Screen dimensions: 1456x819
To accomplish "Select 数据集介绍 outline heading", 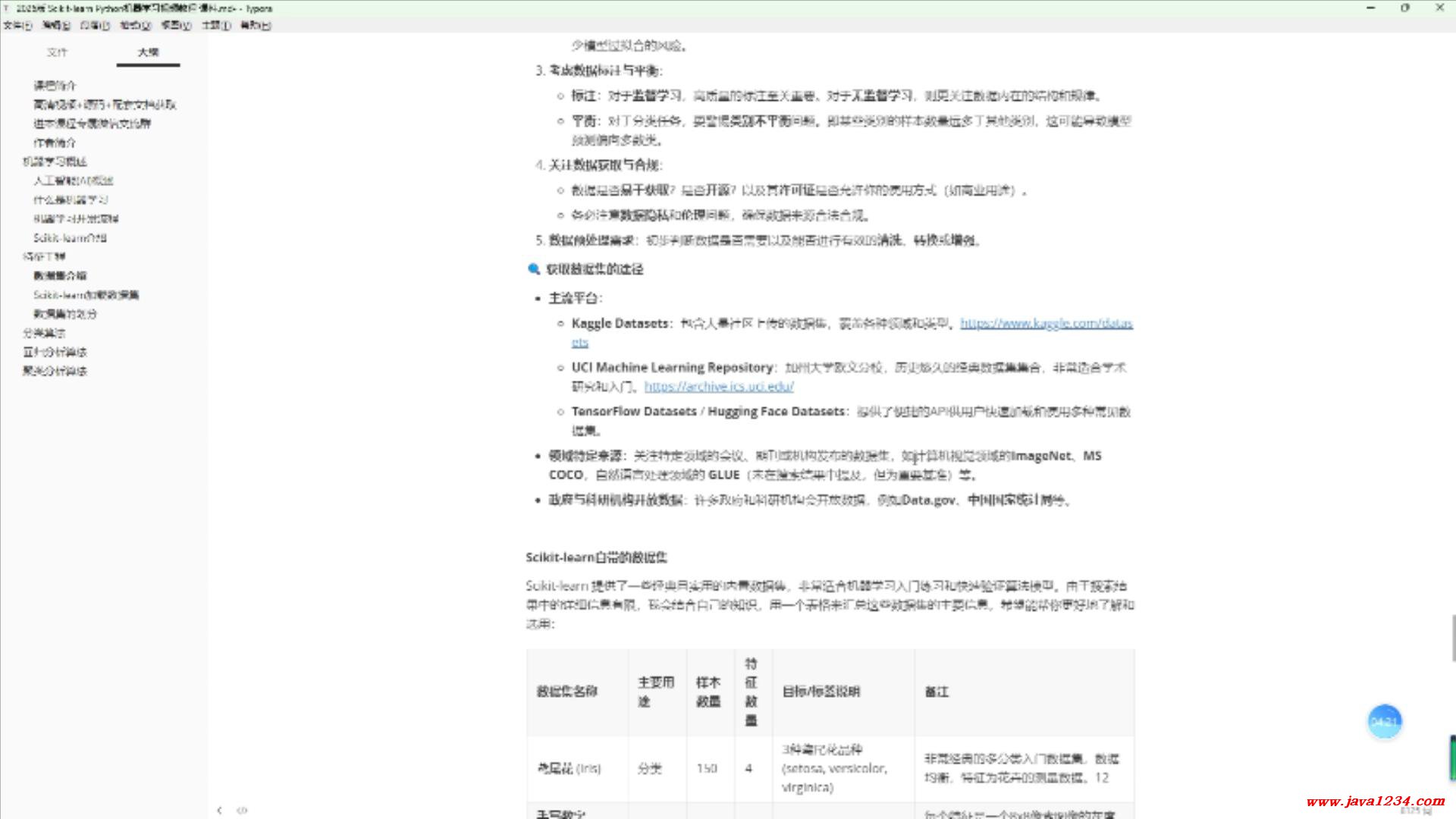I will click(60, 276).
